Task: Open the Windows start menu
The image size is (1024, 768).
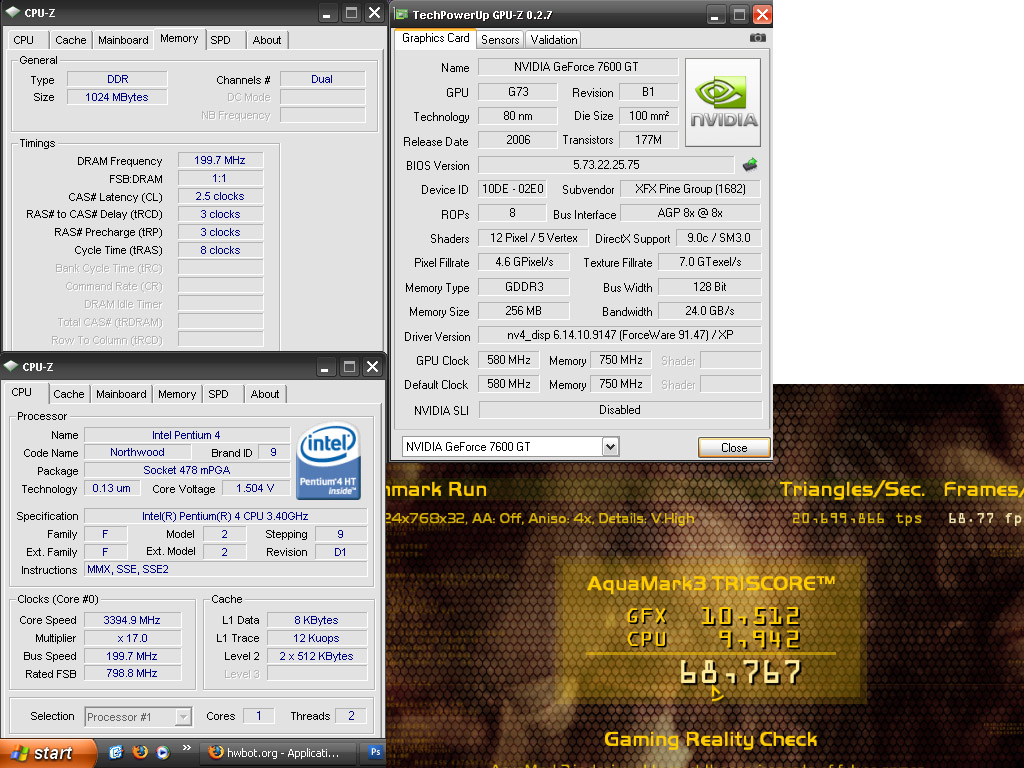Action: tap(47, 754)
